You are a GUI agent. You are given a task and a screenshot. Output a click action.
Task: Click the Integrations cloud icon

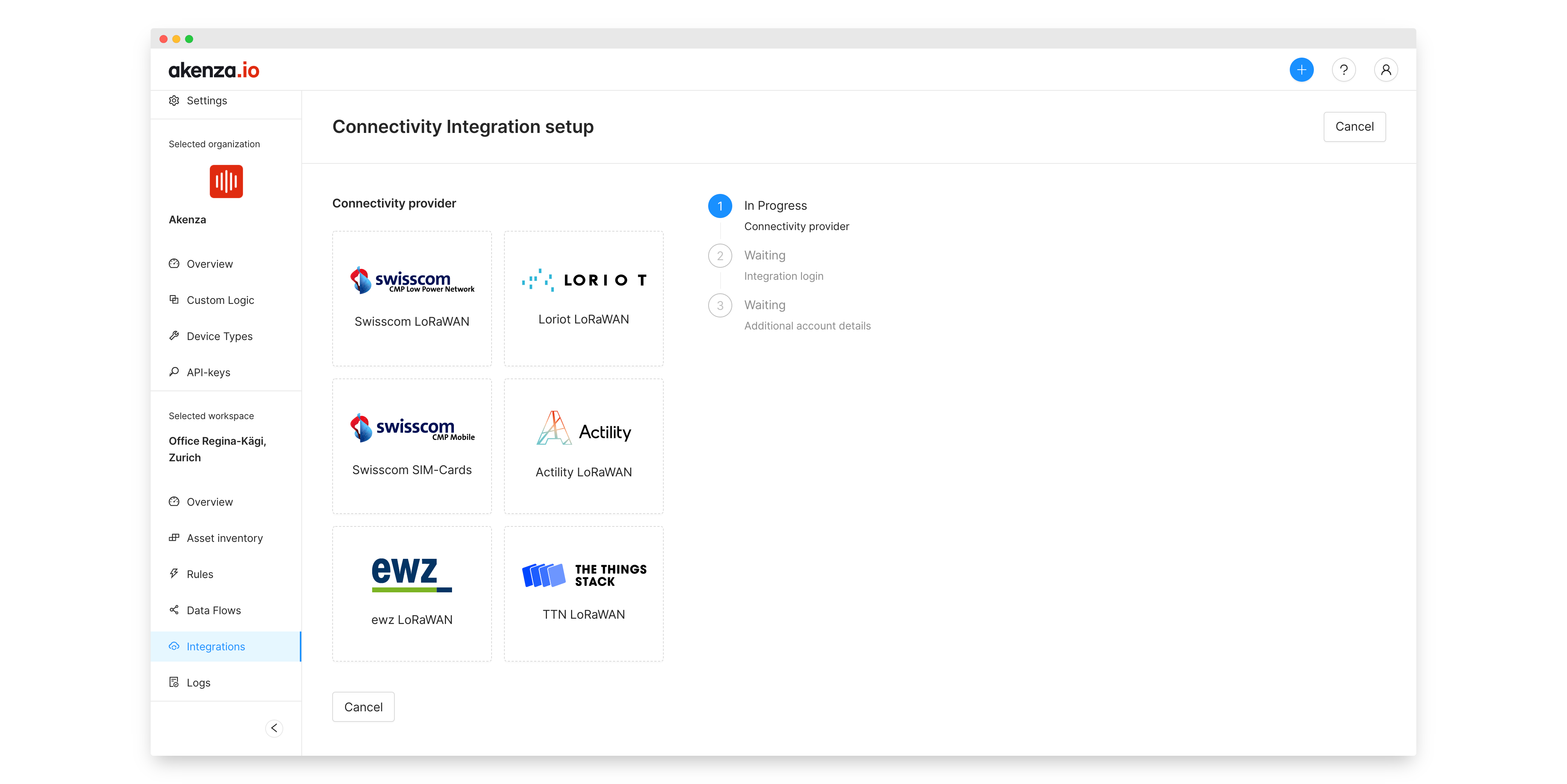point(174,646)
